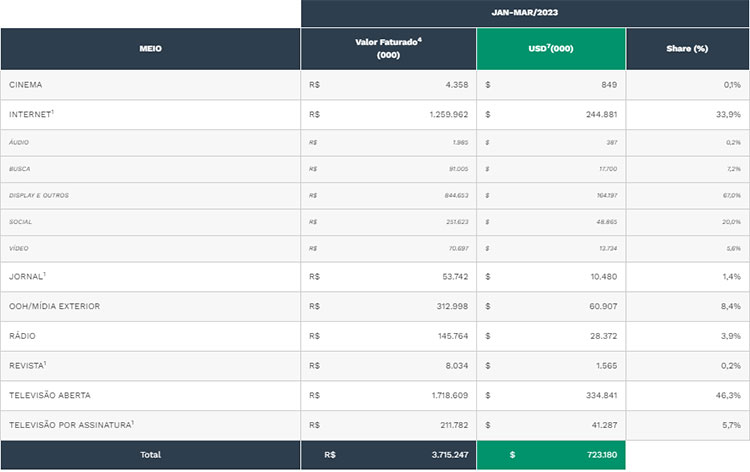
Task: Select the REVISTA row label
Action: point(28,365)
